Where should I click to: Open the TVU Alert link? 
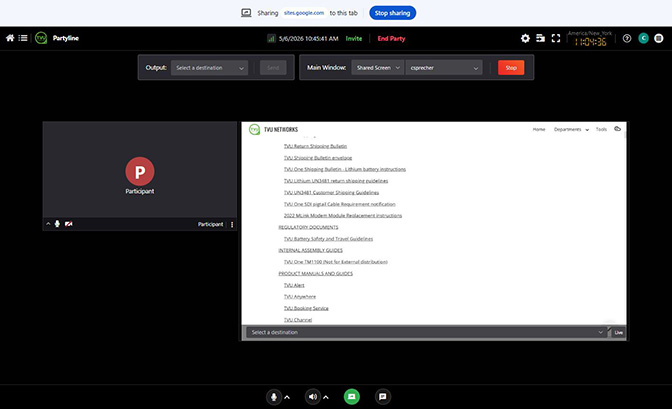click(x=294, y=285)
